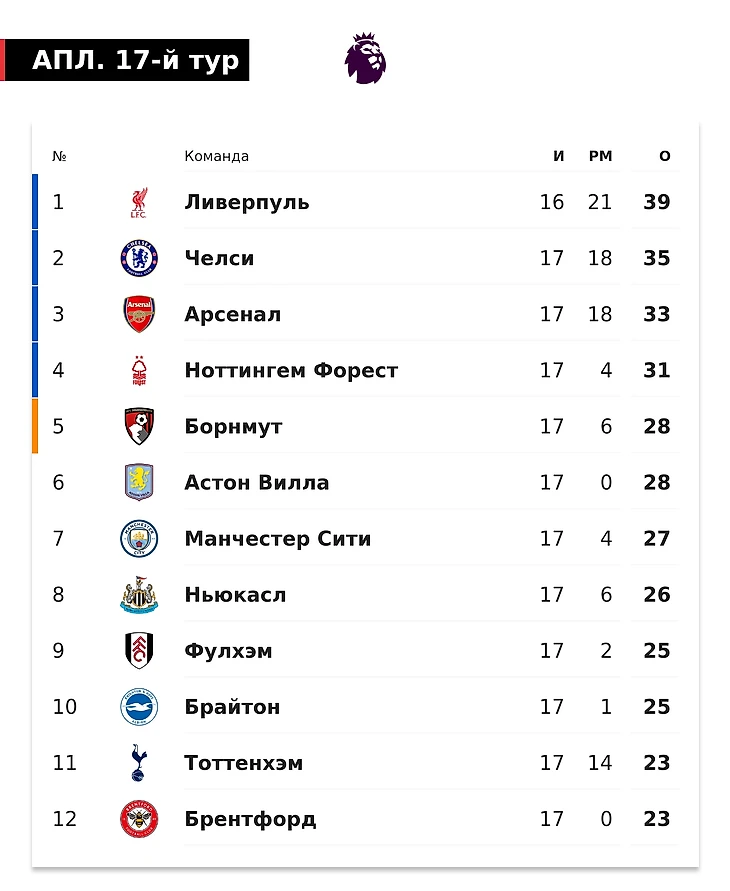Open the Манчестер Сити team link
Image resolution: width=730 pixels, height=891 pixels.
coord(277,539)
